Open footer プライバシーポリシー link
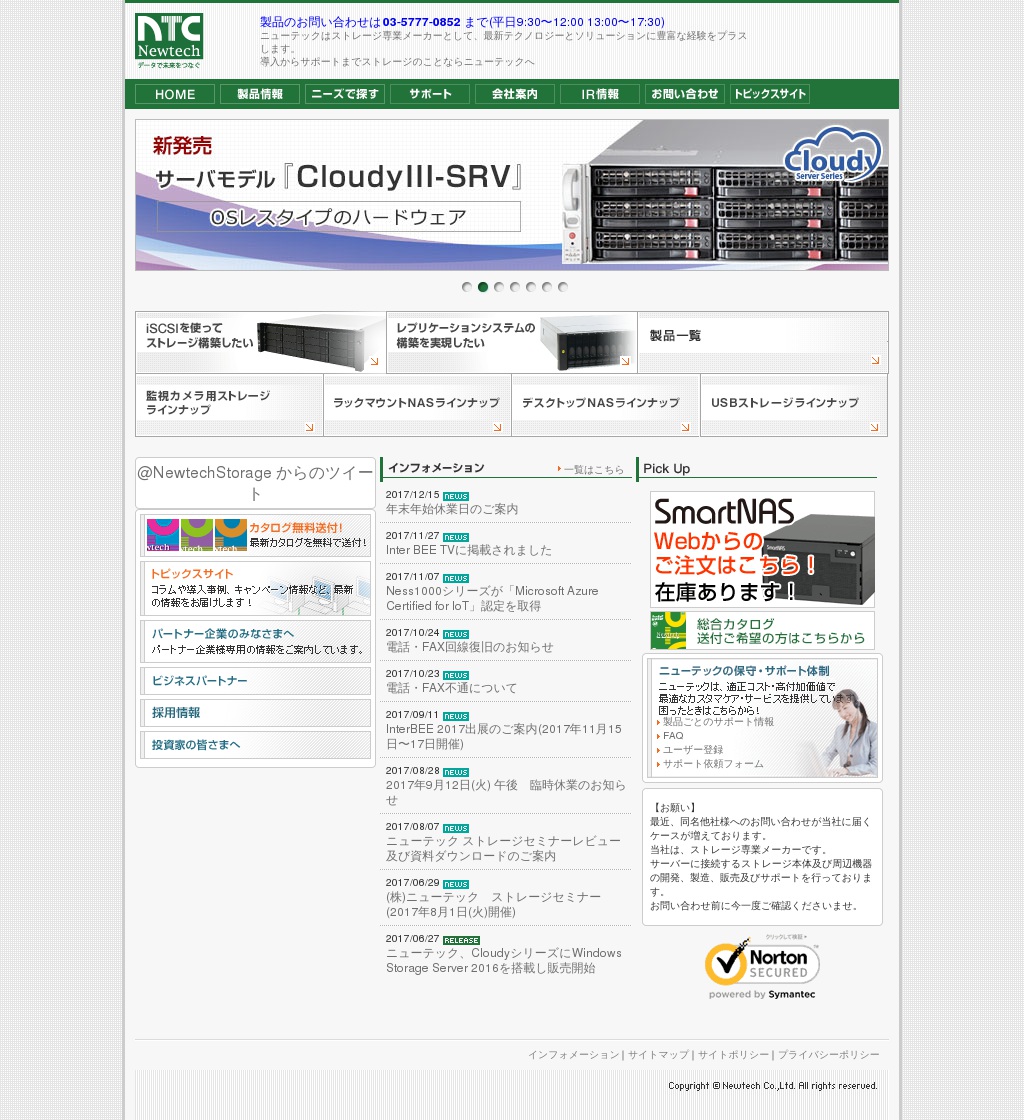1024x1120 pixels. pos(828,1055)
